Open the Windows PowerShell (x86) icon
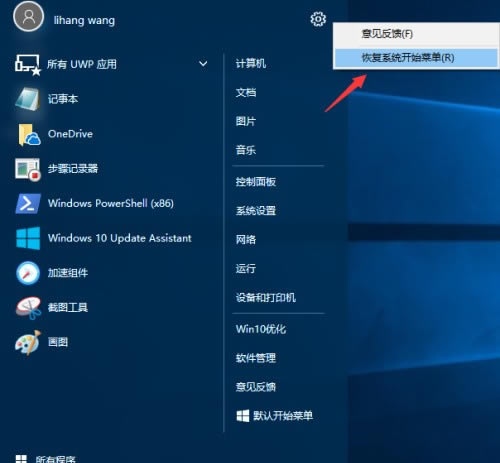Viewport: 500px width, 463px height. point(28,204)
